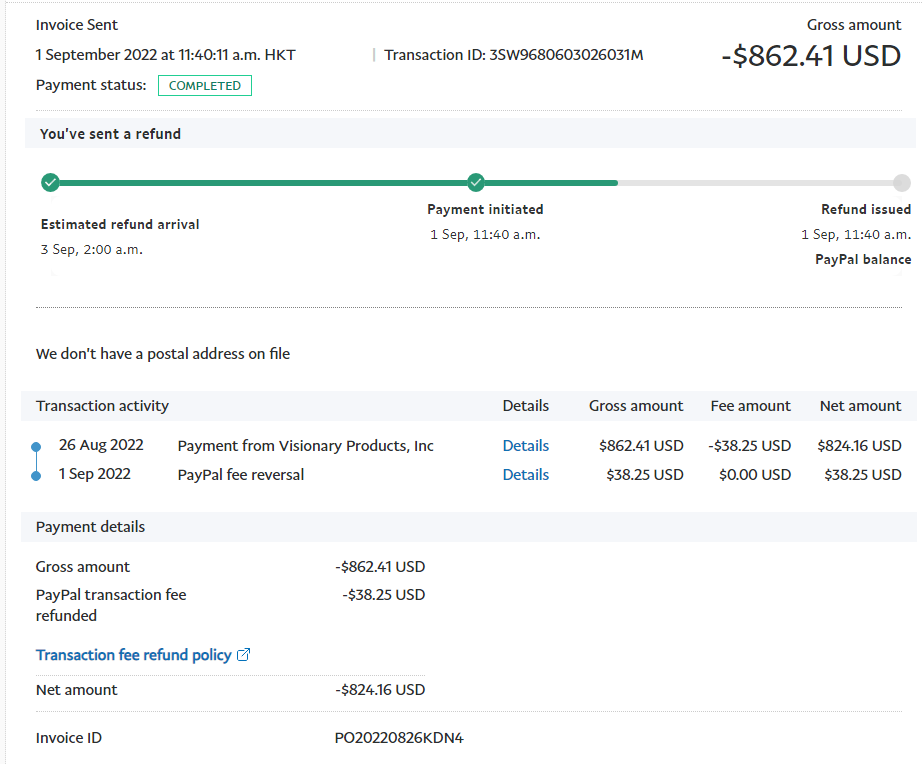This screenshot has height=764, width=923.
Task: Click the grey circle above Refund issued
Action: (901, 183)
